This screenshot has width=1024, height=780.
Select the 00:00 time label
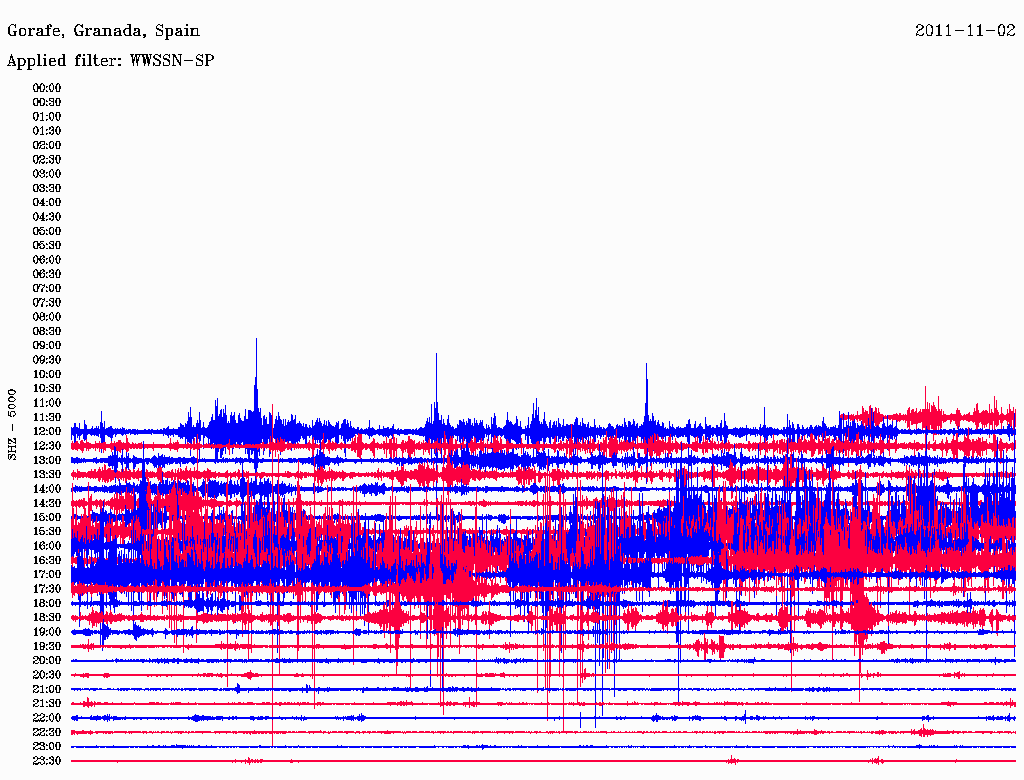(47, 88)
